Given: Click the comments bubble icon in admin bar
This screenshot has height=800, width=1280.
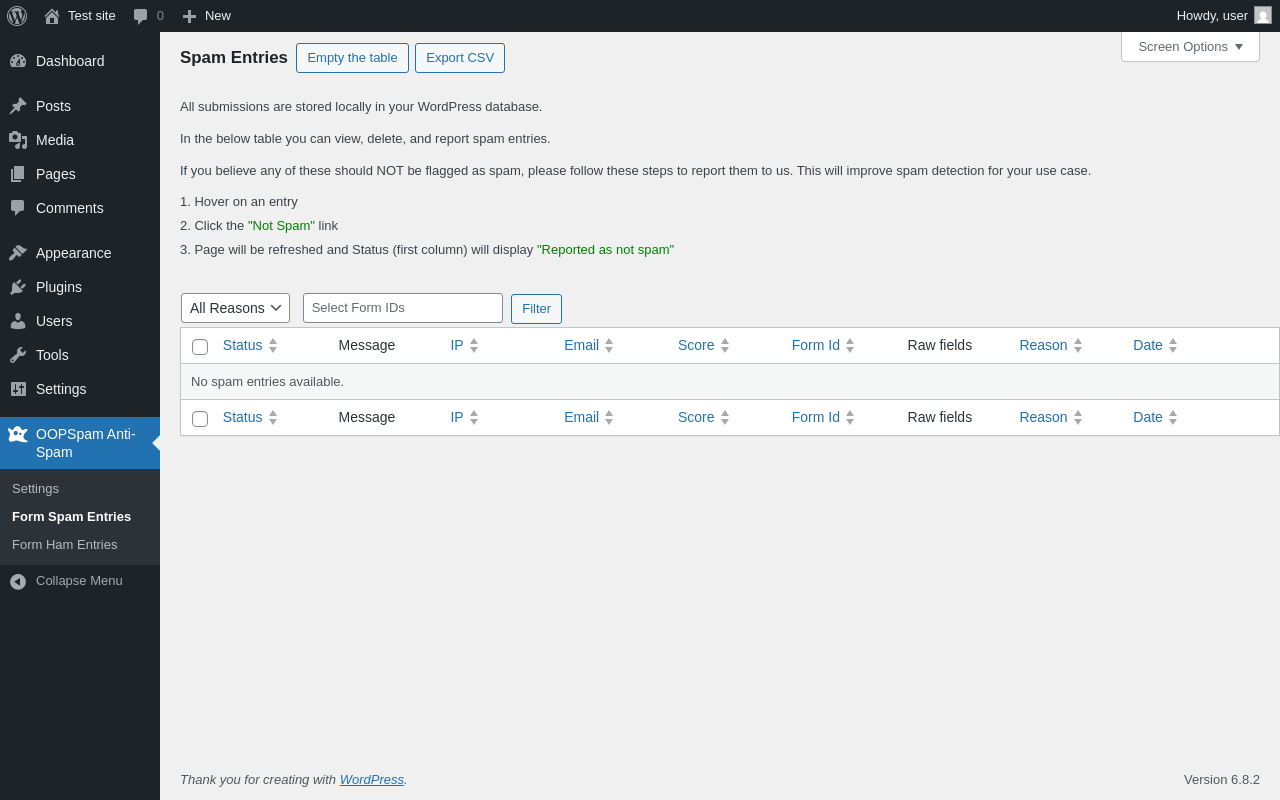Looking at the screenshot, I should click(141, 16).
